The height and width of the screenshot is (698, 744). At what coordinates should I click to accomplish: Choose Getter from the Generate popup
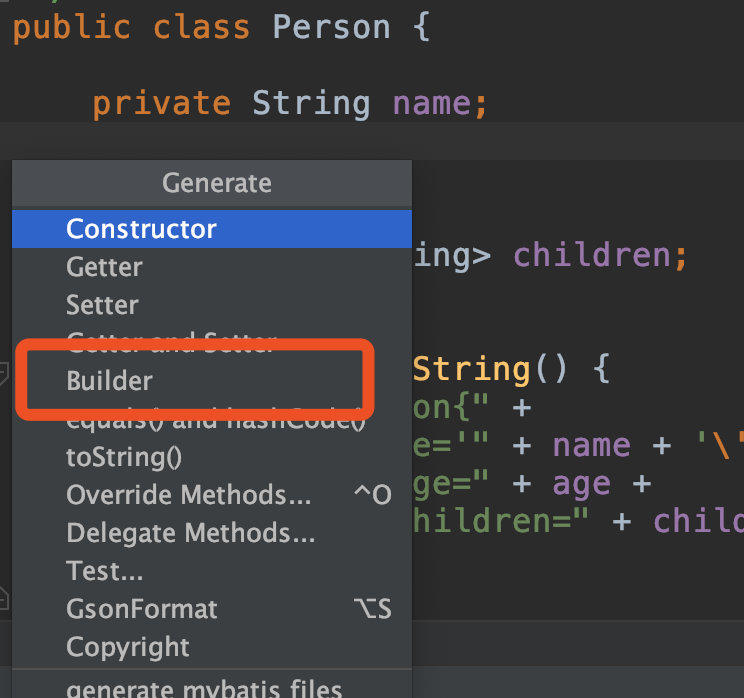tap(104, 267)
